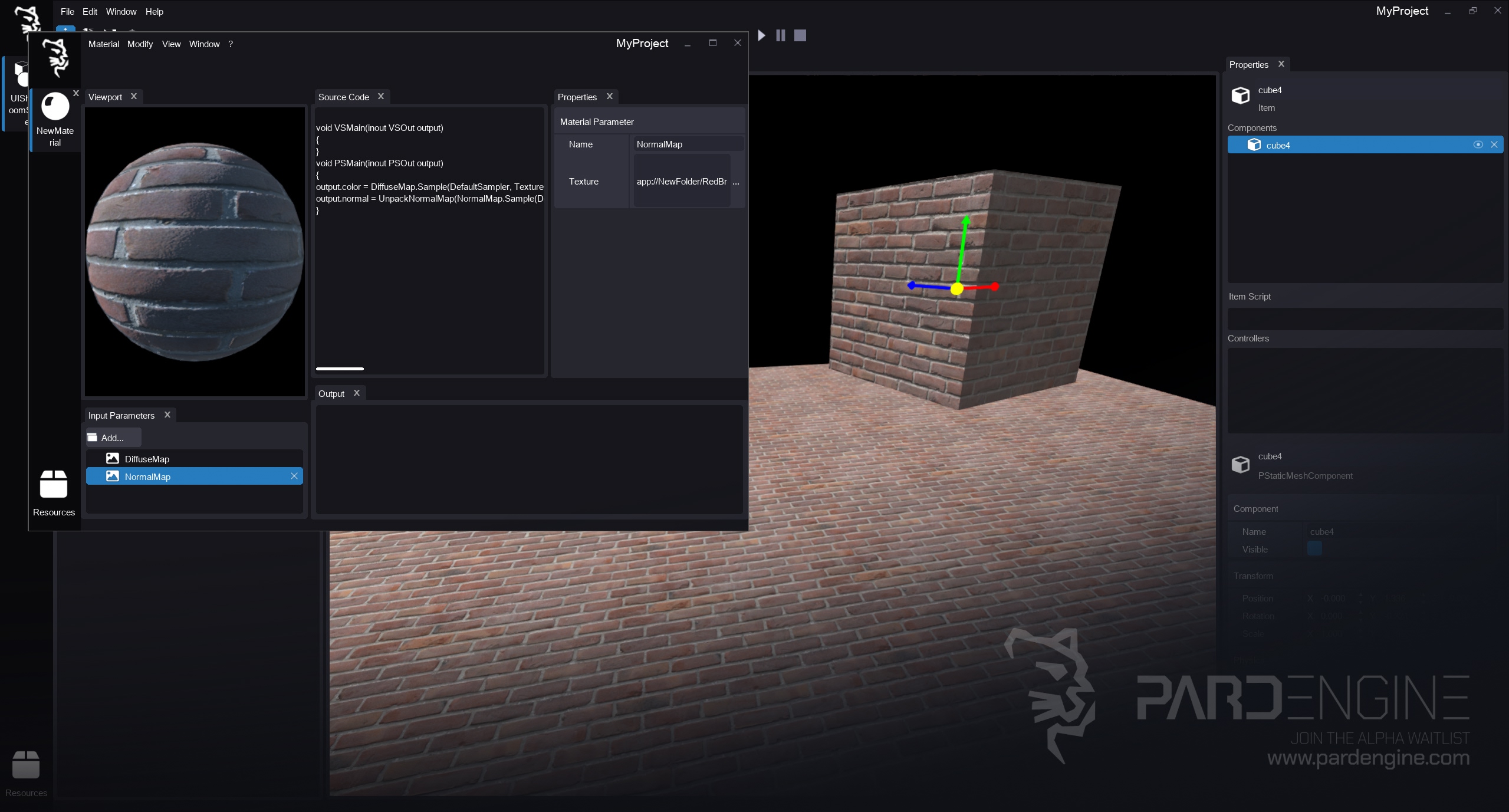Close the Output panel
This screenshot has height=812, width=1509.
[x=356, y=393]
